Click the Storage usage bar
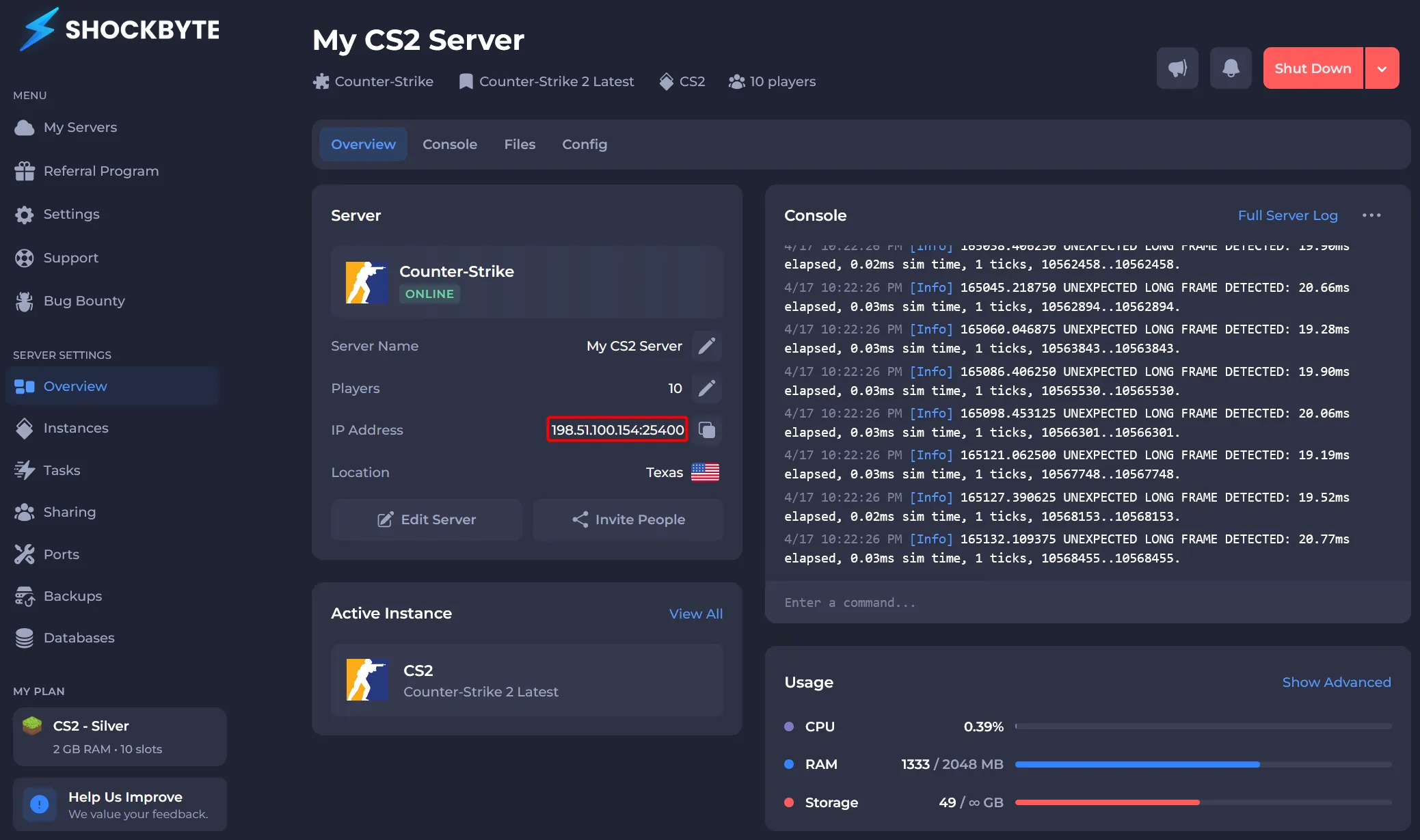The height and width of the screenshot is (840, 1420). (x=1203, y=802)
